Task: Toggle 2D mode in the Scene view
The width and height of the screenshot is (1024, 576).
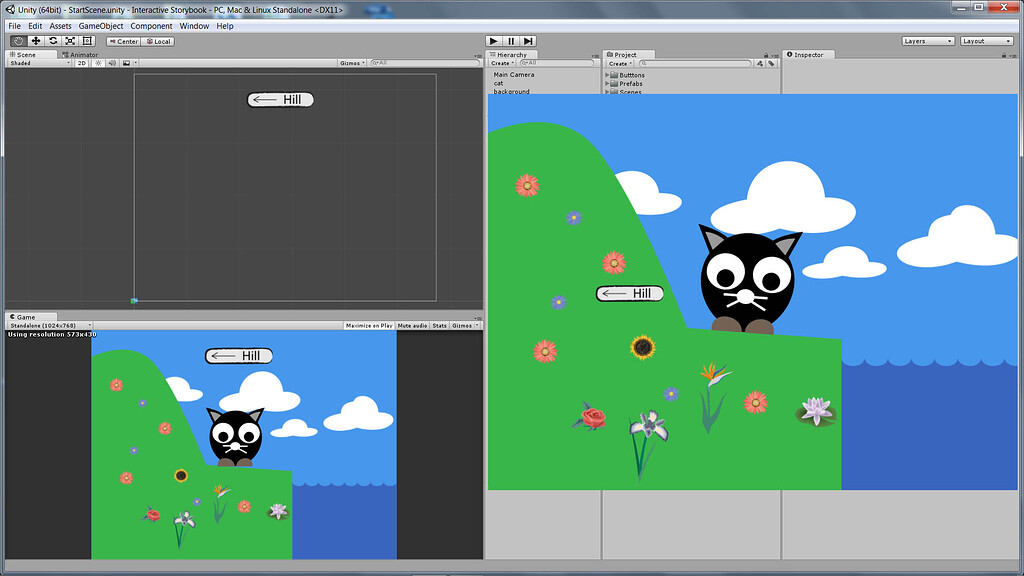Action: click(x=82, y=62)
